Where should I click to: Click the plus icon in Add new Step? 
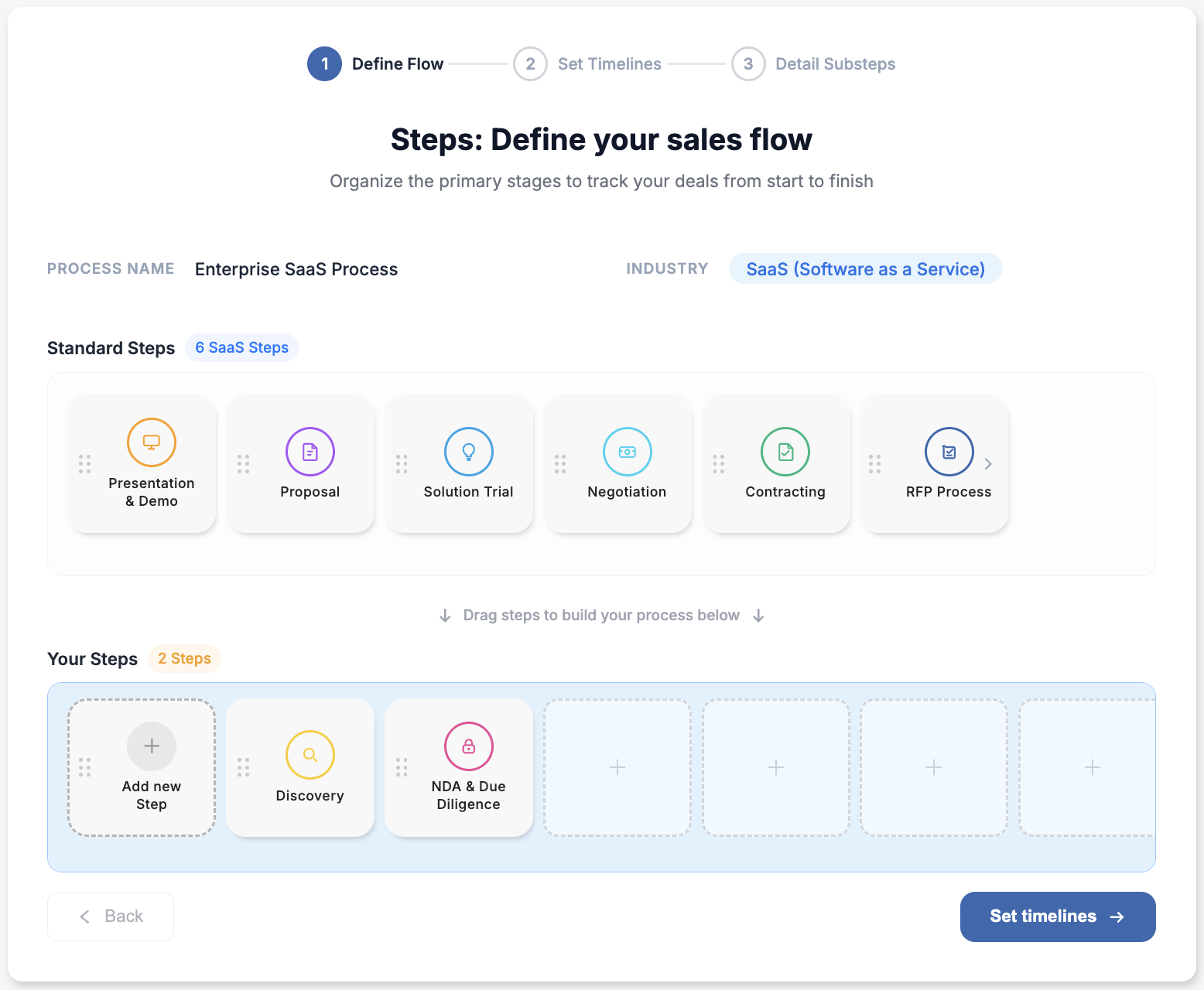(152, 746)
